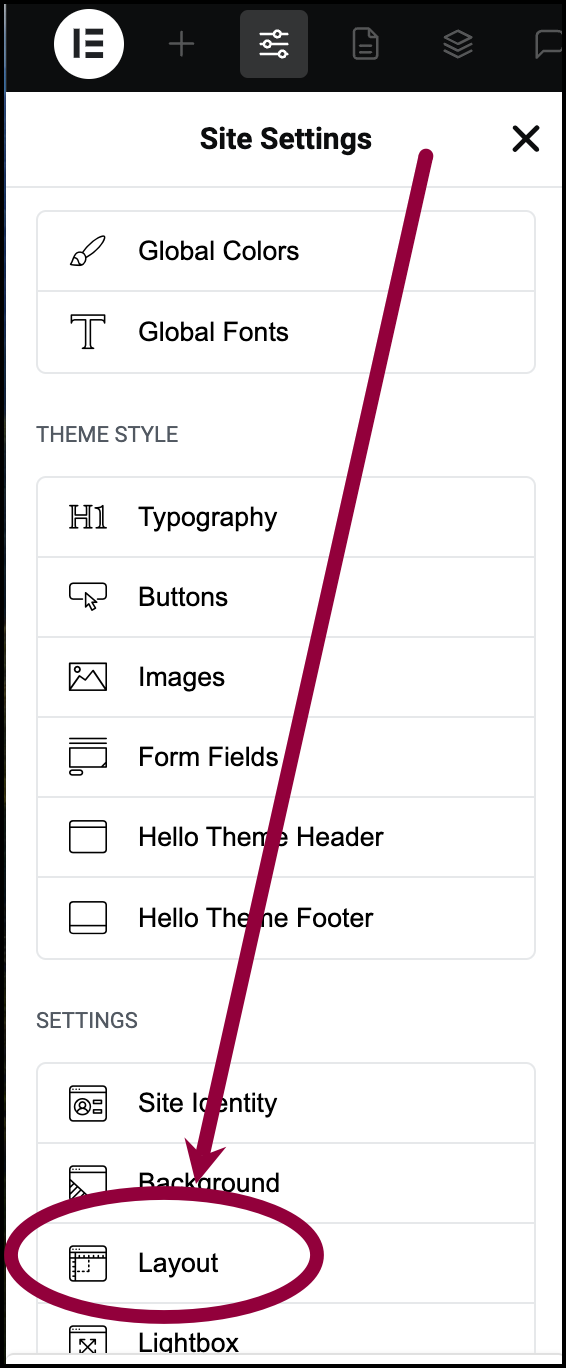Open the Structure layers icon

[457, 44]
